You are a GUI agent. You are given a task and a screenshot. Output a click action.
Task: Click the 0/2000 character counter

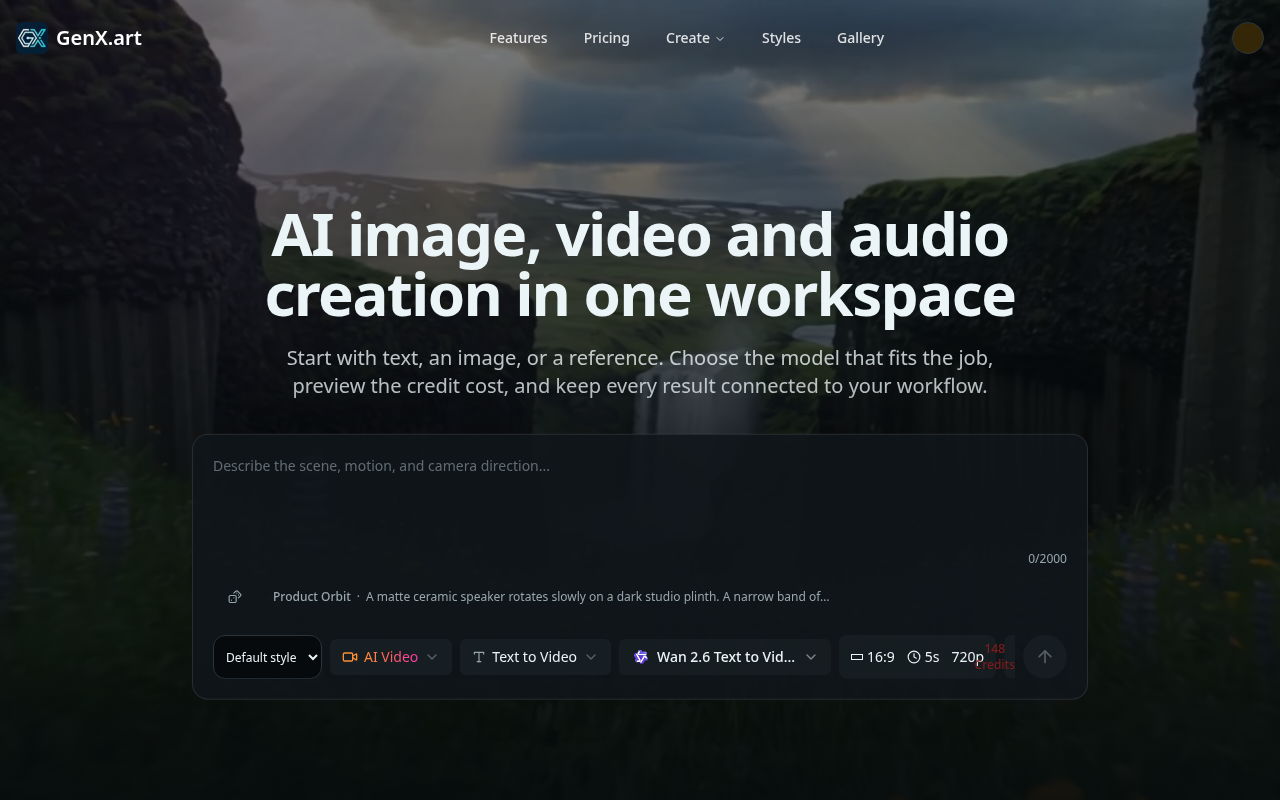pyautogui.click(x=1047, y=559)
